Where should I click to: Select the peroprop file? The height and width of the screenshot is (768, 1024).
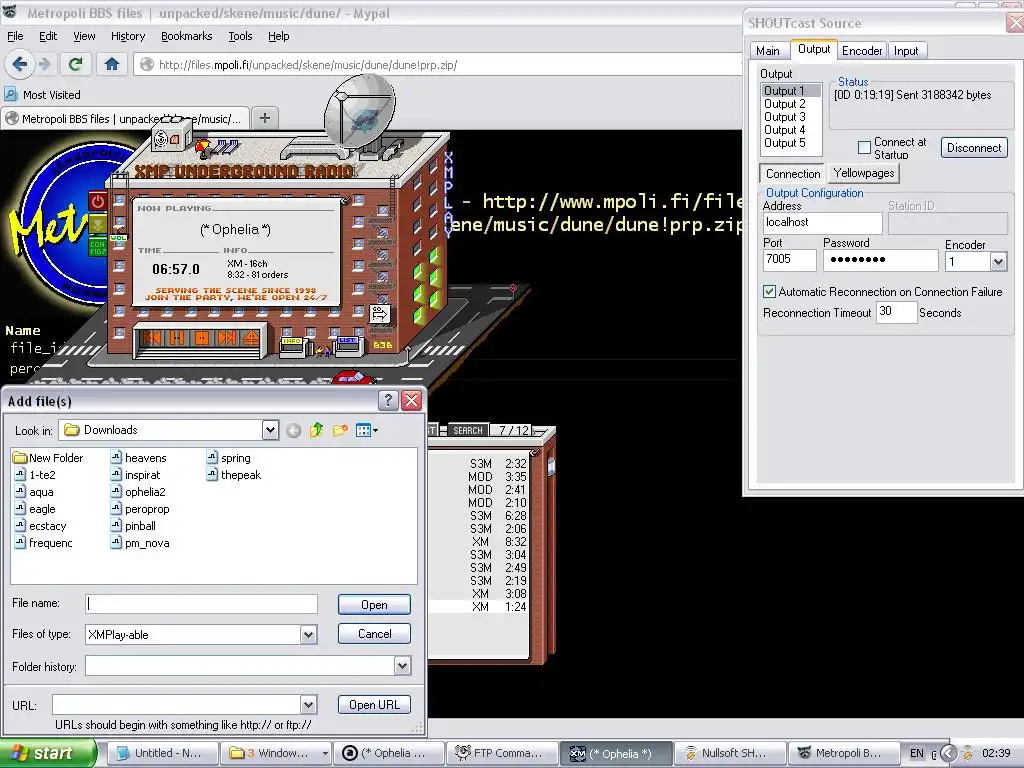coord(140,509)
